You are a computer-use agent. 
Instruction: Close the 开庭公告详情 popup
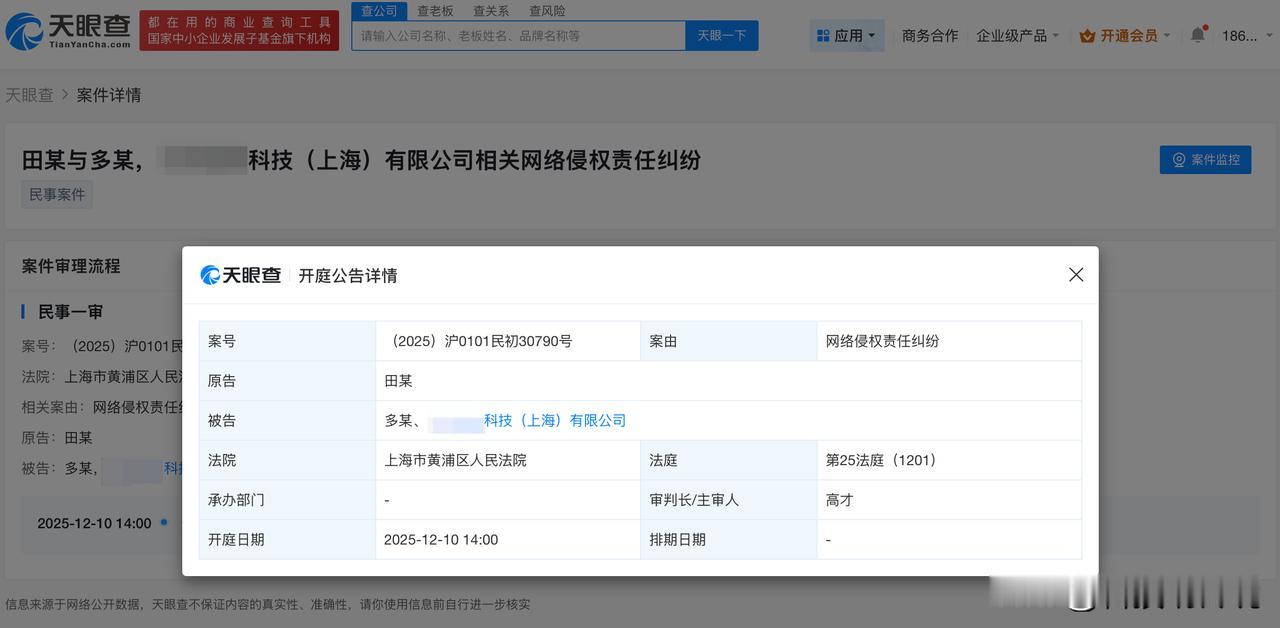pos(1076,274)
